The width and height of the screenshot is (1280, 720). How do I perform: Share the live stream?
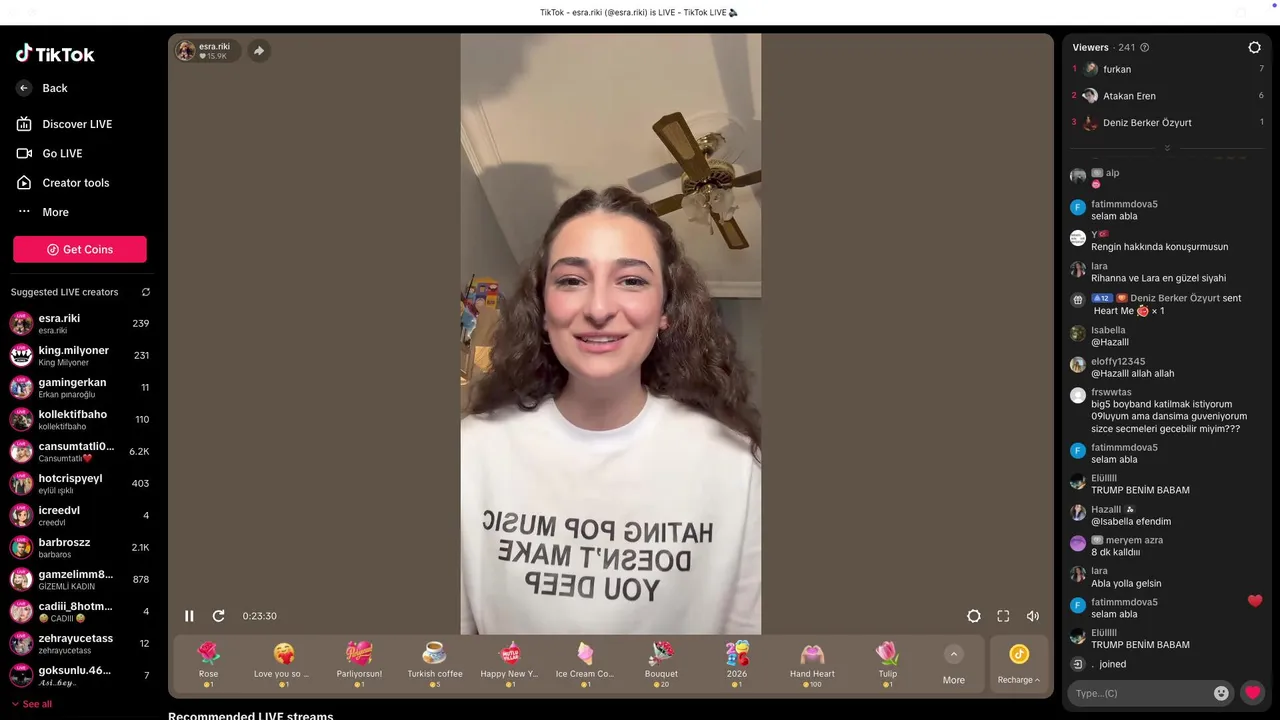pos(259,50)
